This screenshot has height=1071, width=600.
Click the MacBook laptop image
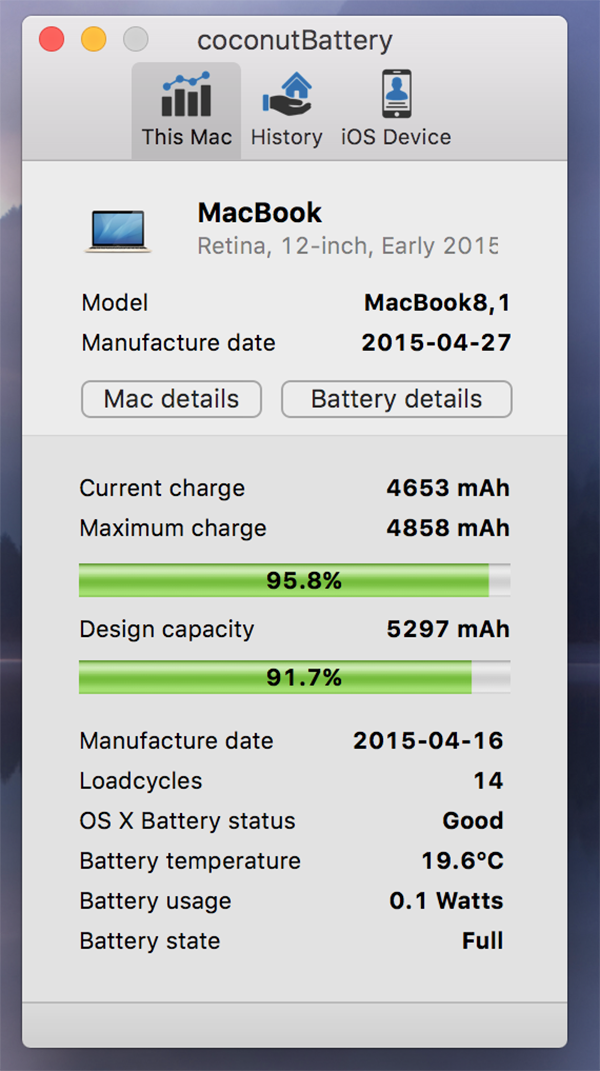pyautogui.click(x=118, y=232)
